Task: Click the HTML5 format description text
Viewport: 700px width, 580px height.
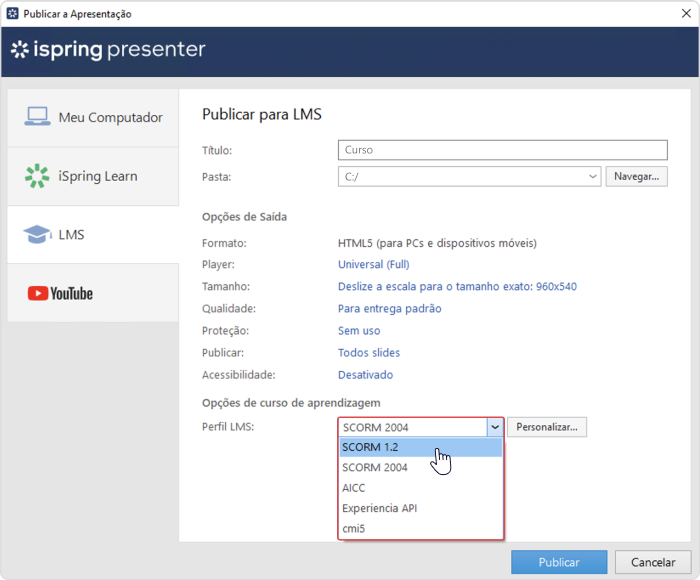Action: click(x=437, y=243)
